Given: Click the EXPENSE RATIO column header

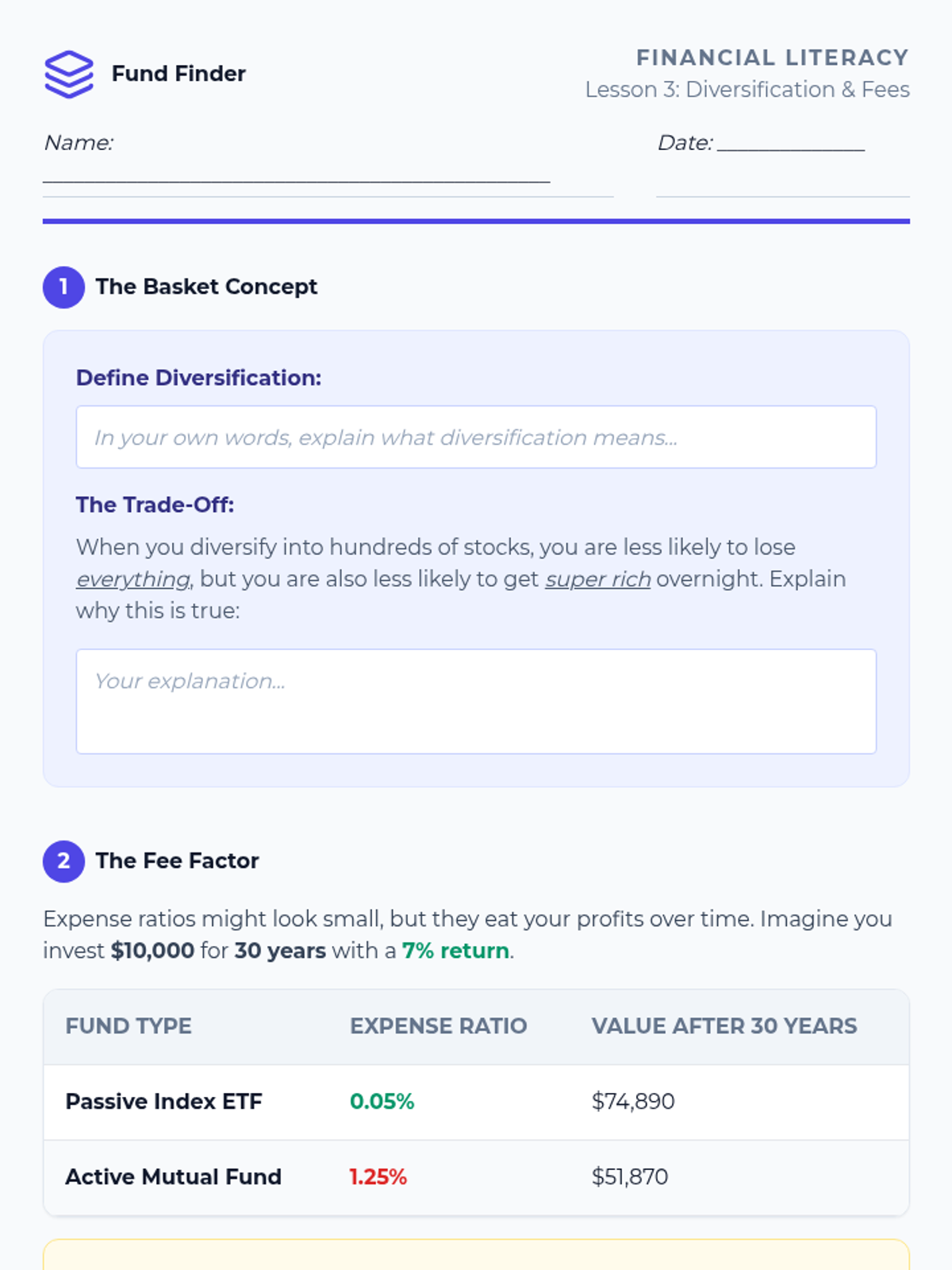Looking at the screenshot, I should (x=438, y=1026).
